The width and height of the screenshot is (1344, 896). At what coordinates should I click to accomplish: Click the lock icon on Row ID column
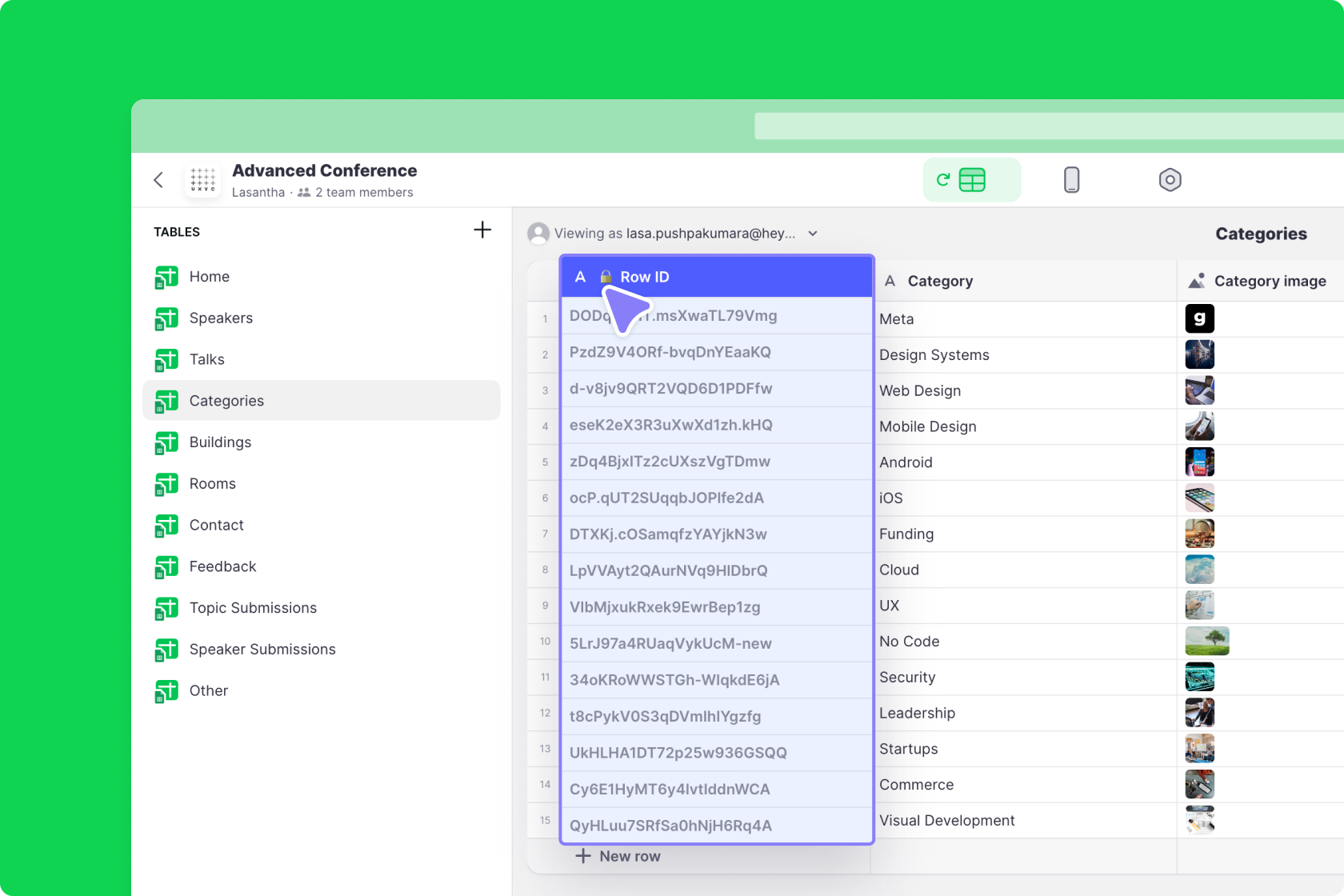click(x=606, y=277)
